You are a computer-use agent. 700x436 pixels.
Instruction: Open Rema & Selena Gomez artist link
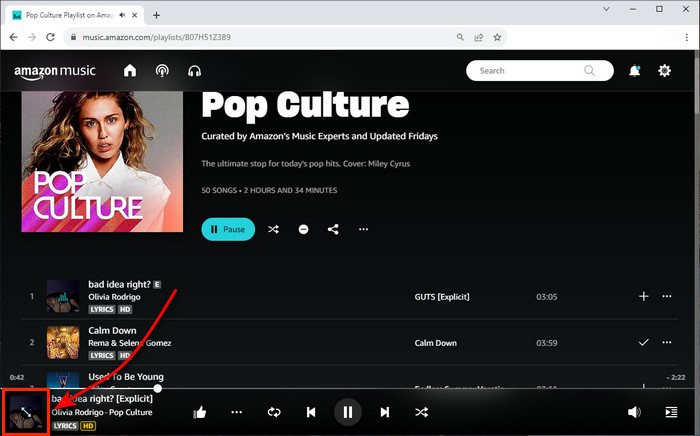[130, 343]
